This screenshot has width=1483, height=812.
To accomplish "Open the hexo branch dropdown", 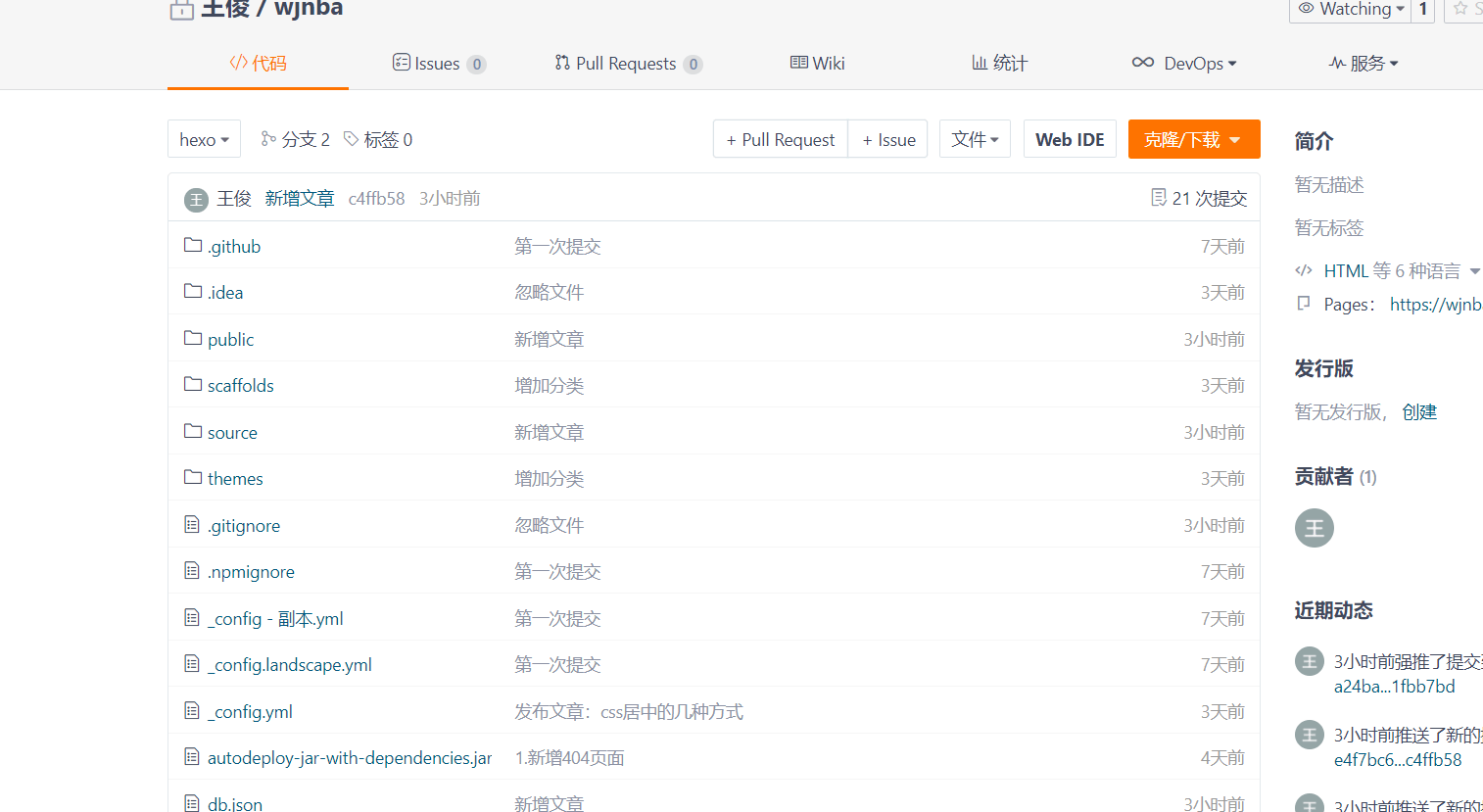I will (204, 139).
